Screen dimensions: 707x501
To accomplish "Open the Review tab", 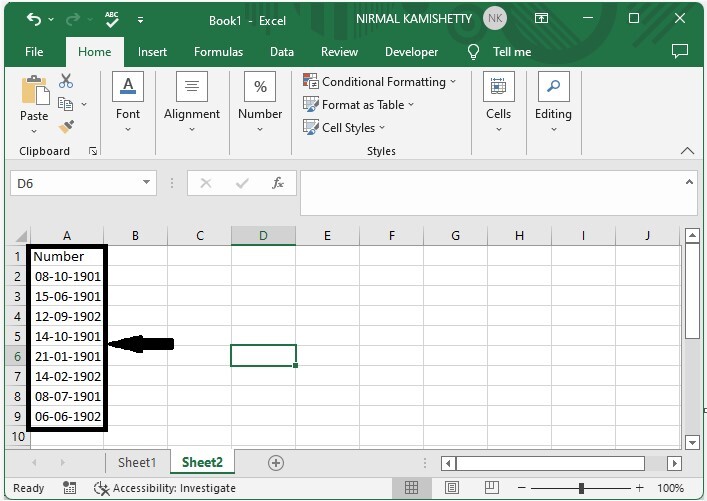I will click(339, 52).
